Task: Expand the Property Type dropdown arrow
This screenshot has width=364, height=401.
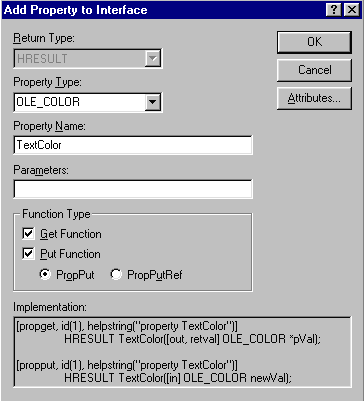Action: [153, 102]
